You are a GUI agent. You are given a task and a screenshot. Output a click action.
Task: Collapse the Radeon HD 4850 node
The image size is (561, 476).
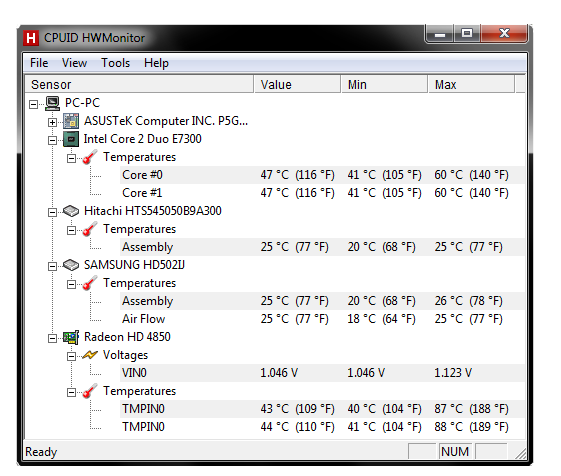52,338
